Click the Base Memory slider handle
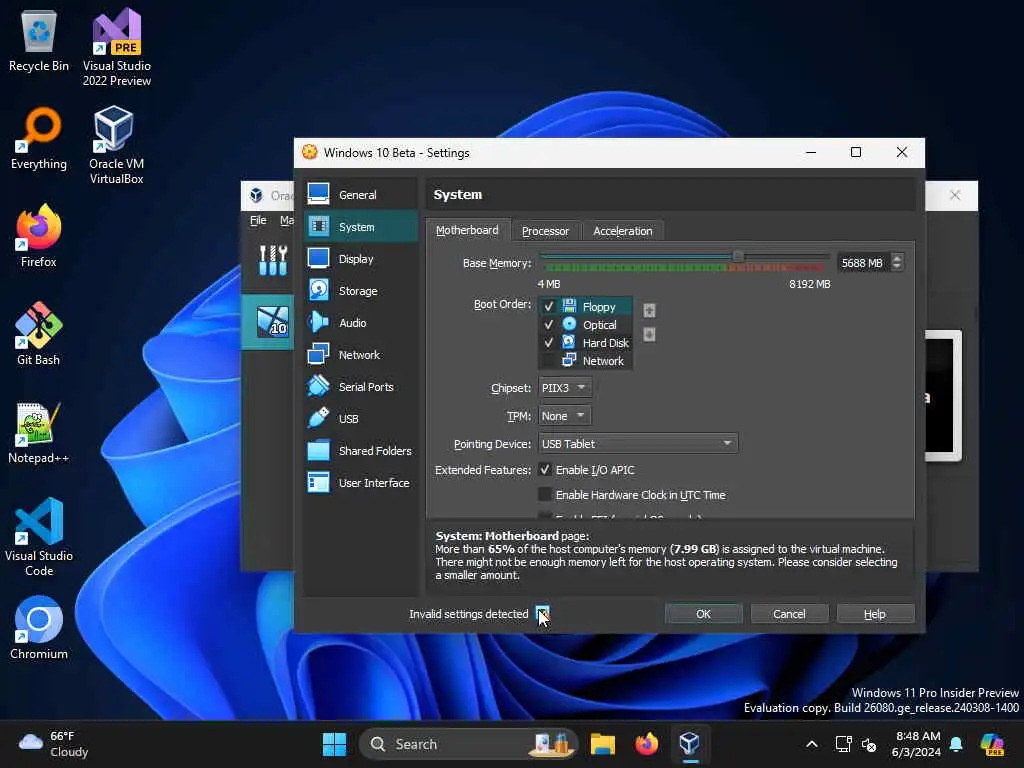Image resolution: width=1024 pixels, height=768 pixels. tap(738, 256)
